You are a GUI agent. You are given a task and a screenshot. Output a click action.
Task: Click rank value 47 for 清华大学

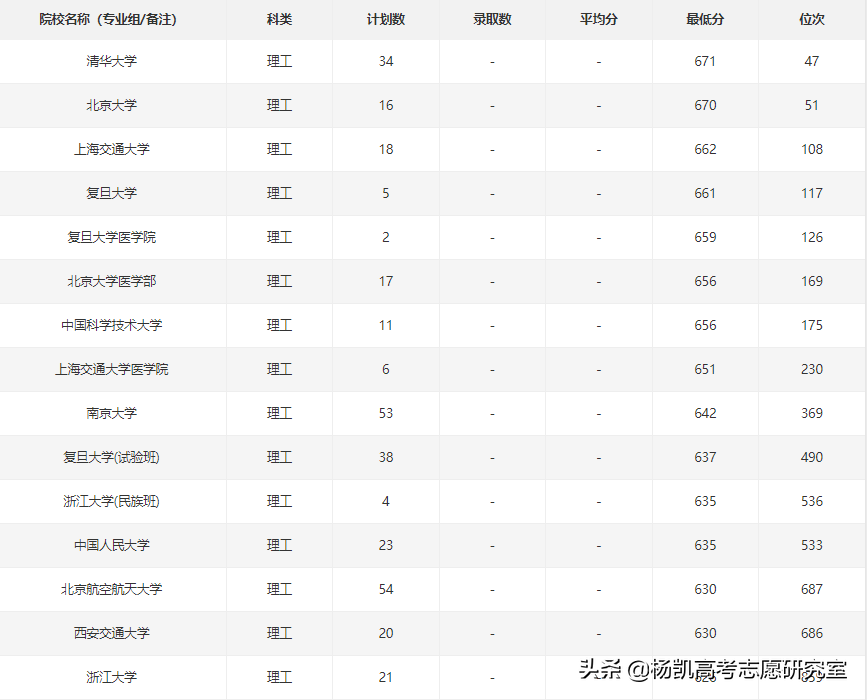tap(812, 61)
